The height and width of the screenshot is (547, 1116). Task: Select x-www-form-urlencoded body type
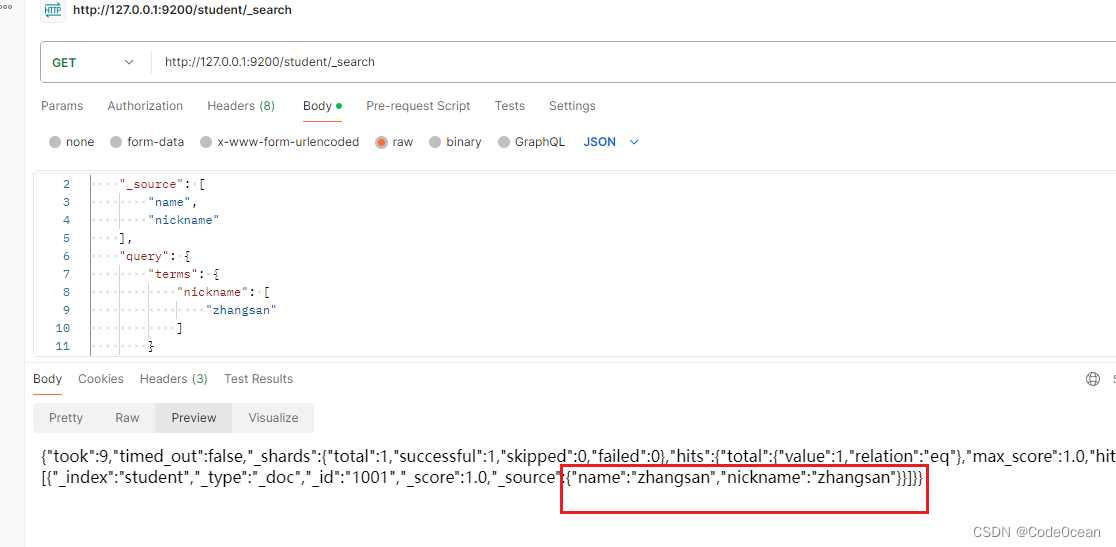pos(206,142)
